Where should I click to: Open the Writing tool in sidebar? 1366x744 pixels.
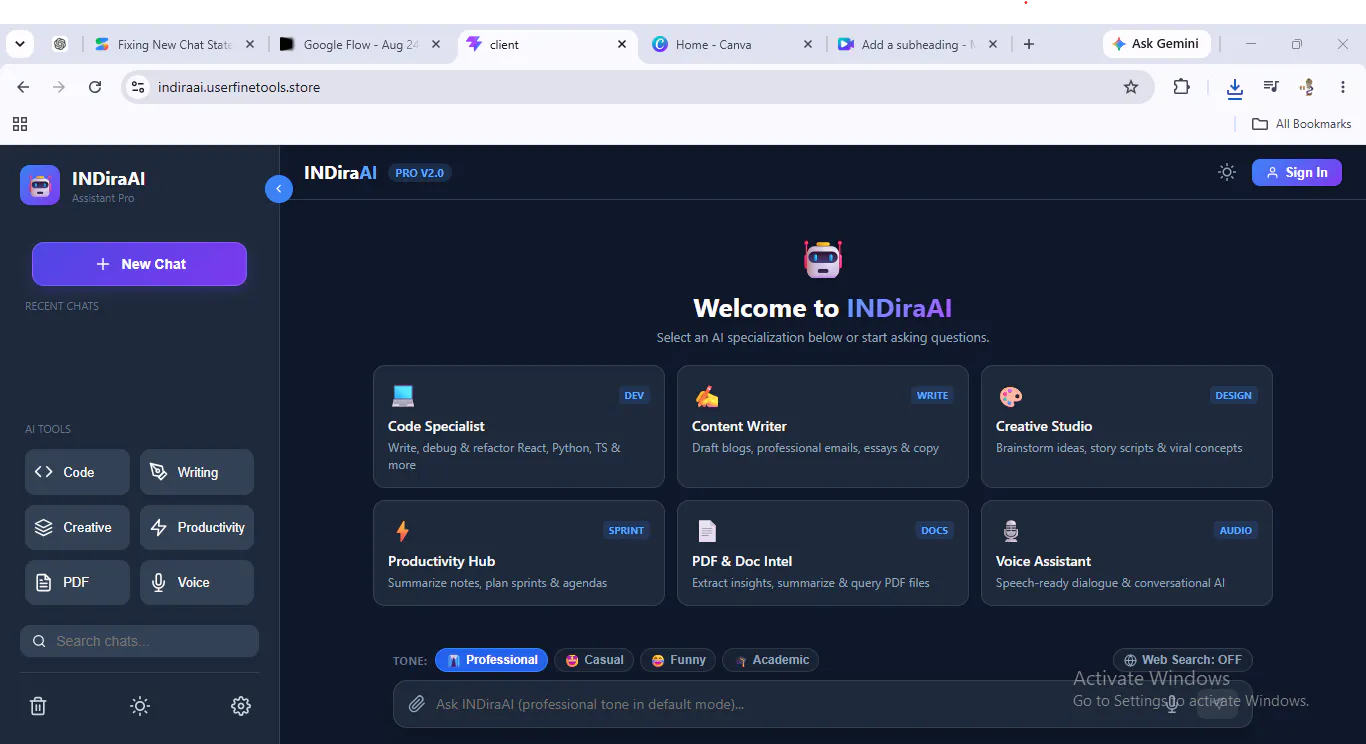[197, 472]
